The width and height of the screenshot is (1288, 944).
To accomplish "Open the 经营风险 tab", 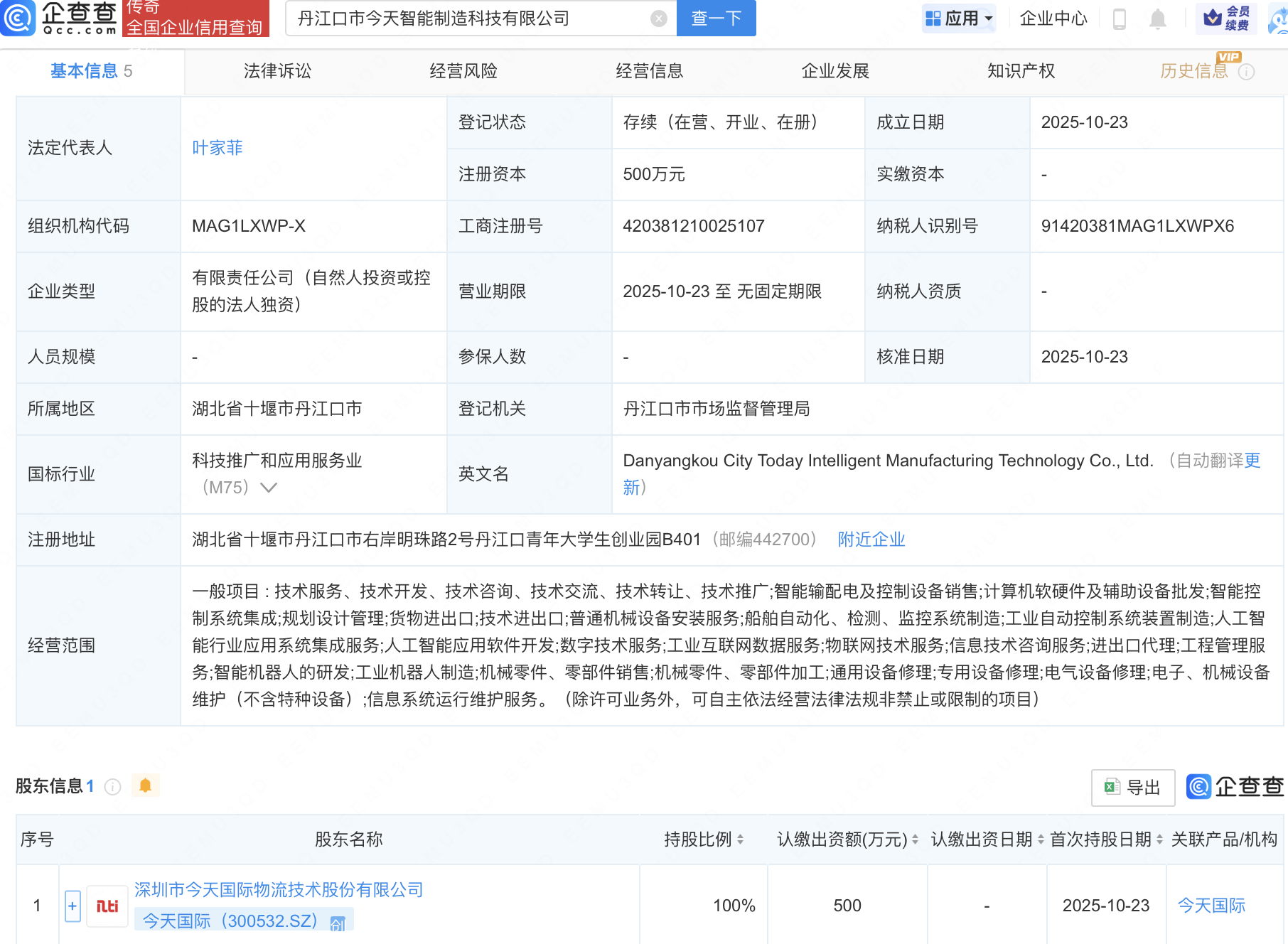I will 463,71.
